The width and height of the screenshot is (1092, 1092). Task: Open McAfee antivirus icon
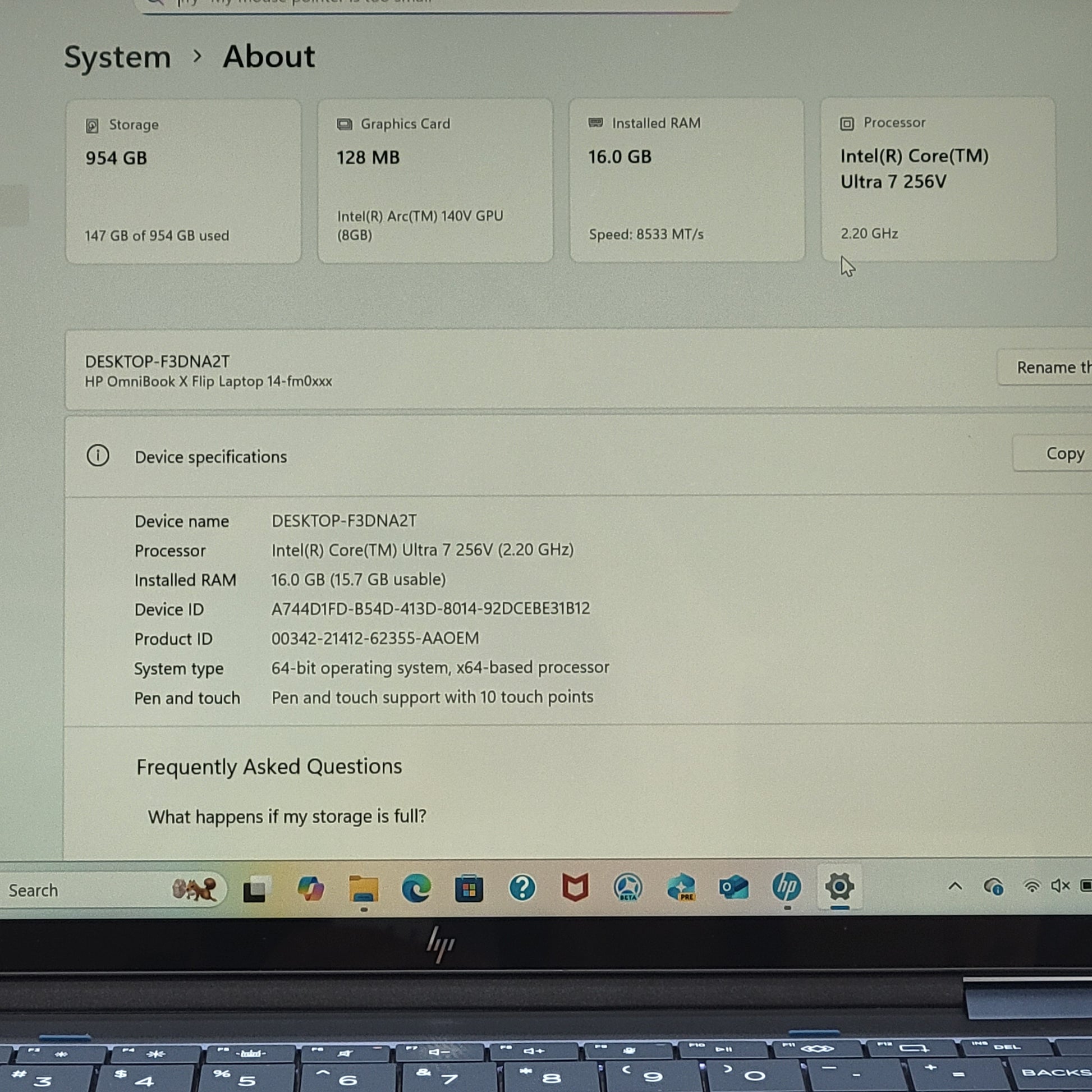tap(575, 887)
